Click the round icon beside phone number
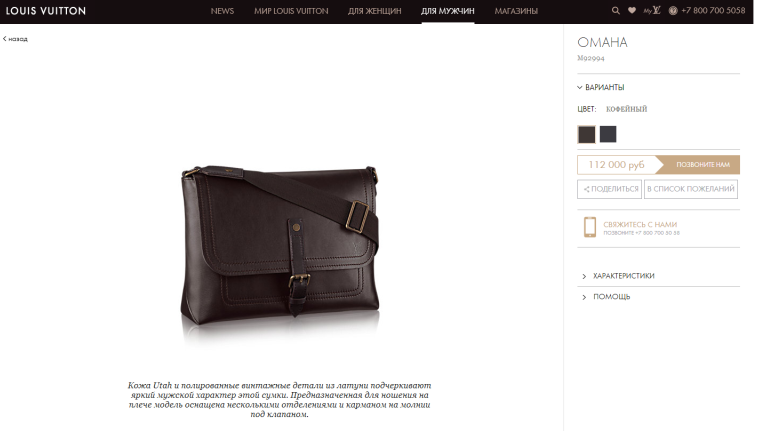 tap(673, 10)
